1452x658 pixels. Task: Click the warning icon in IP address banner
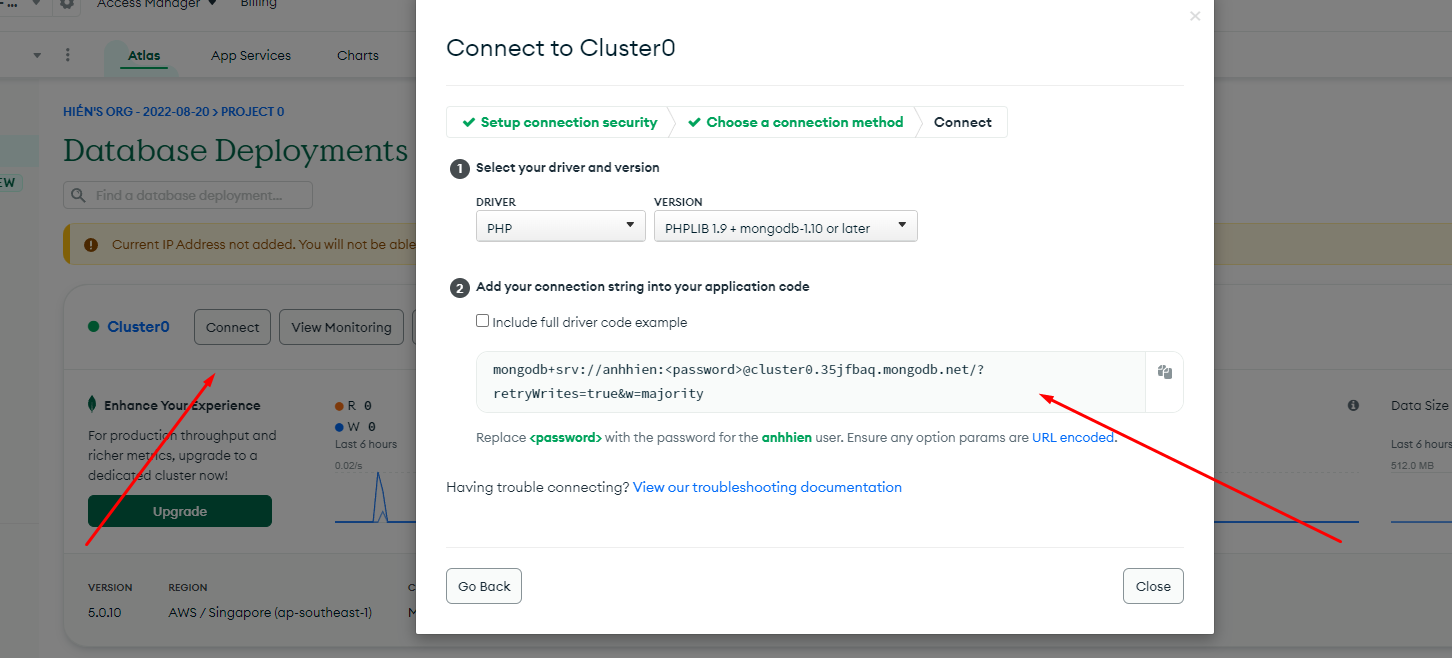pos(91,245)
